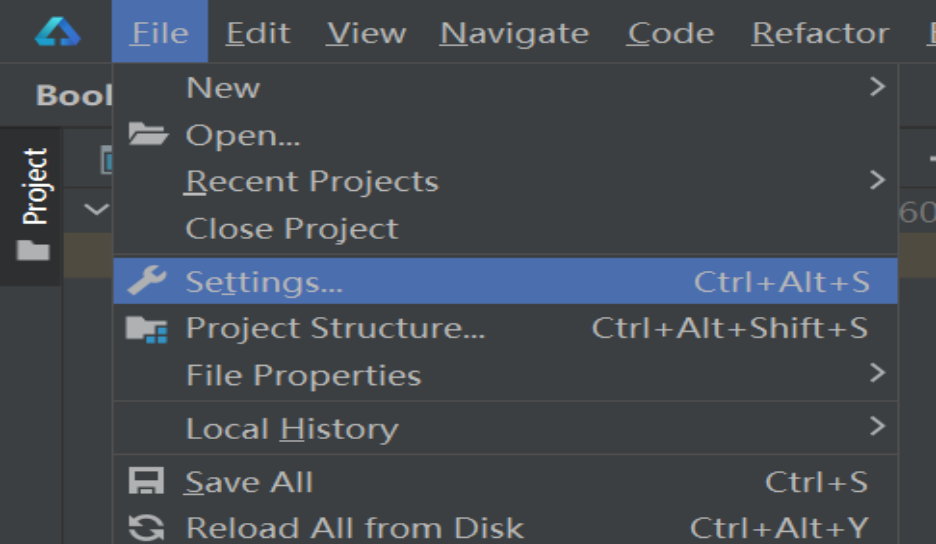Open the Code menu
The image size is (936, 544).
click(x=670, y=33)
